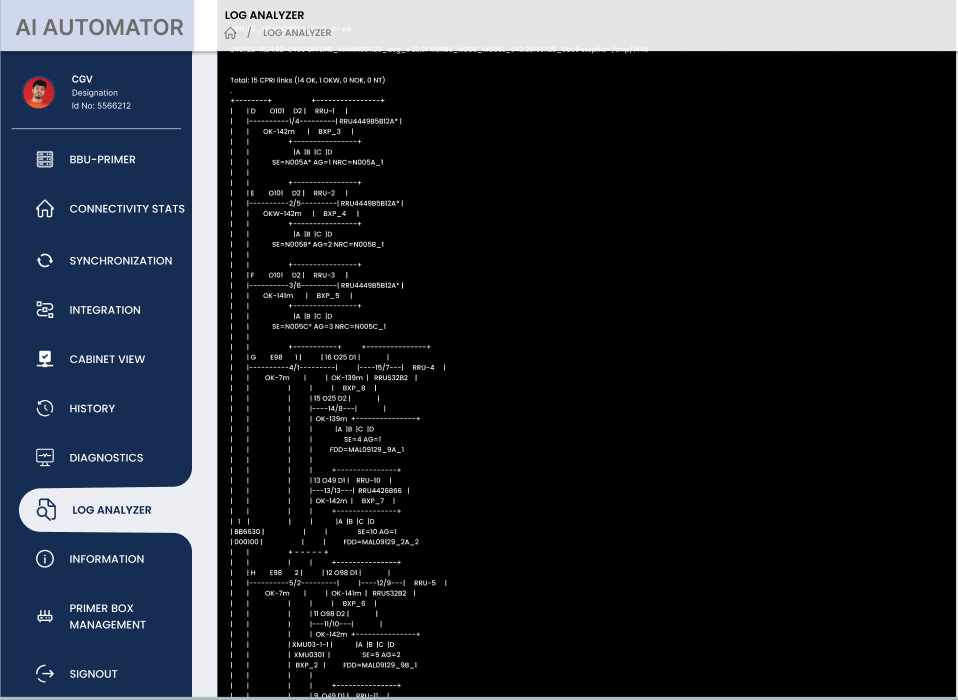Click the Primer Box Management icon
Screen dimensions: 958x700
pyautogui.click(x=45, y=616)
